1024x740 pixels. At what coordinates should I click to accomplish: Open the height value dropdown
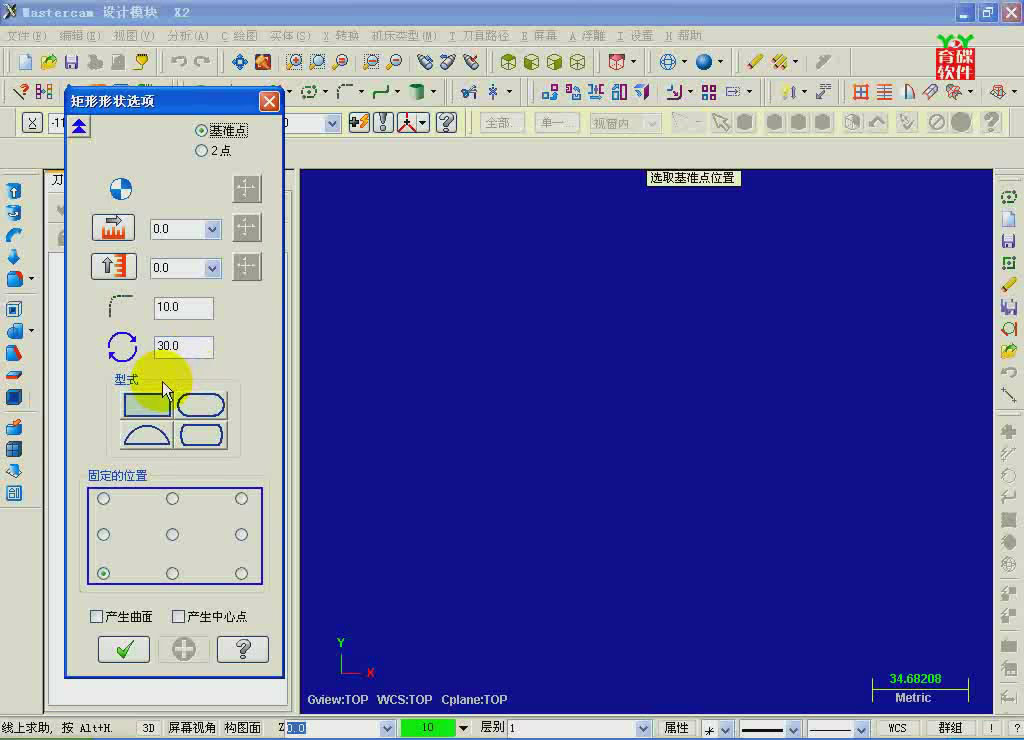212,268
